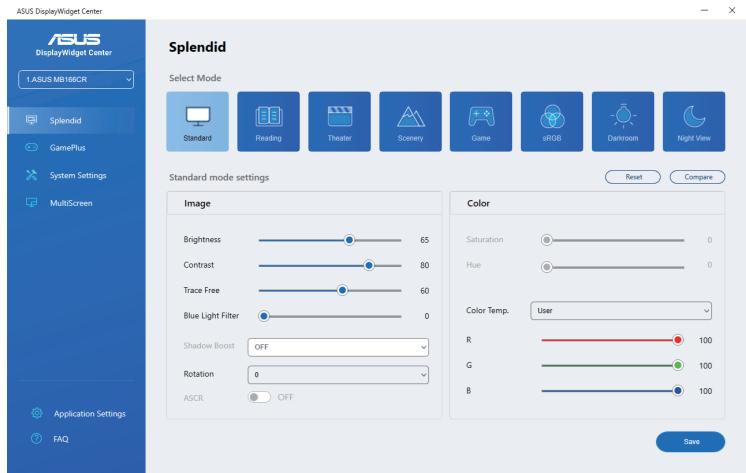Screen dimensions: 746x473
Task: Select the Standard mode tile
Action: click(x=197, y=121)
